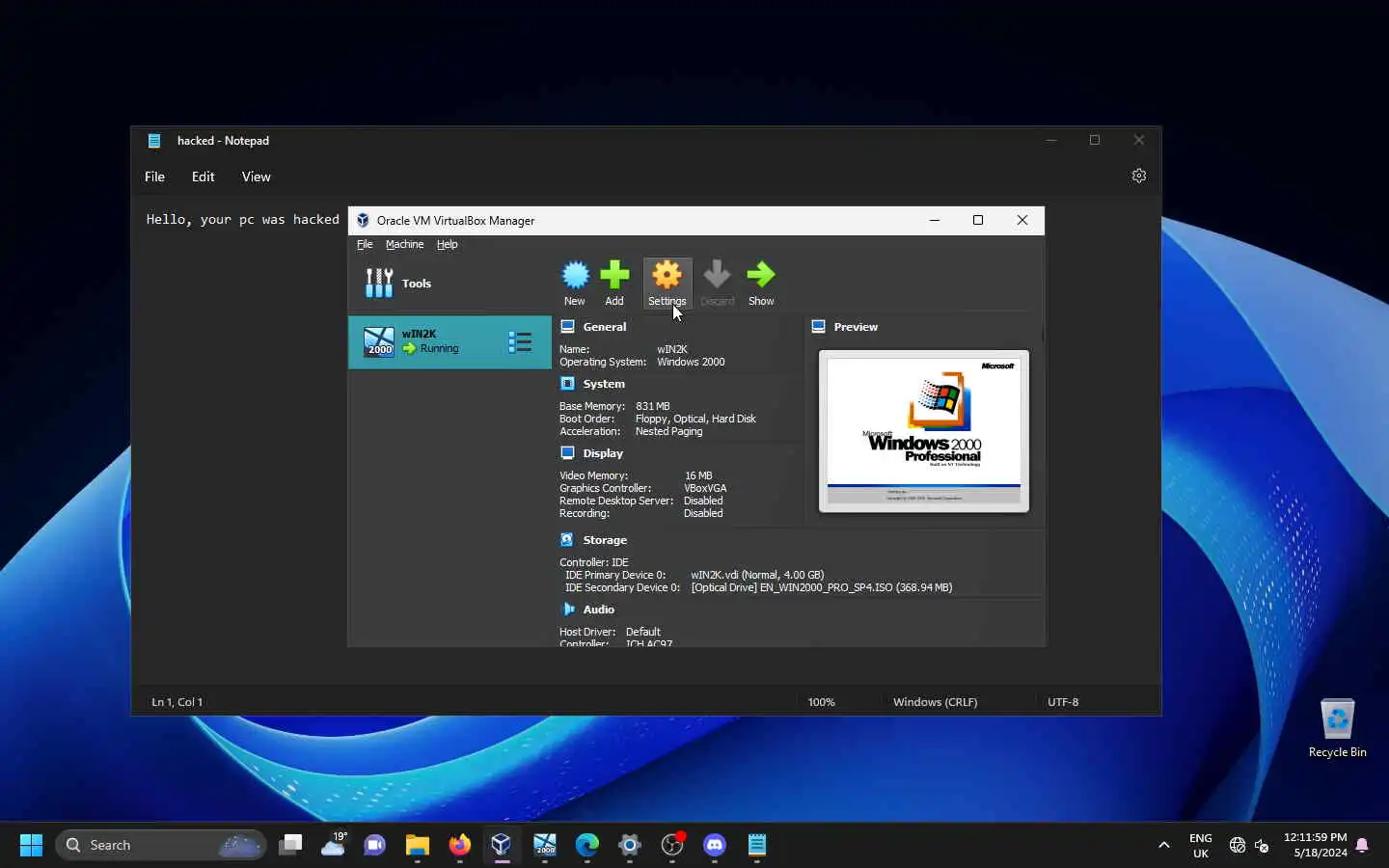Image resolution: width=1389 pixels, height=868 pixels.
Task: Select Tools in VirtualBox sidebar
Action: (449, 284)
